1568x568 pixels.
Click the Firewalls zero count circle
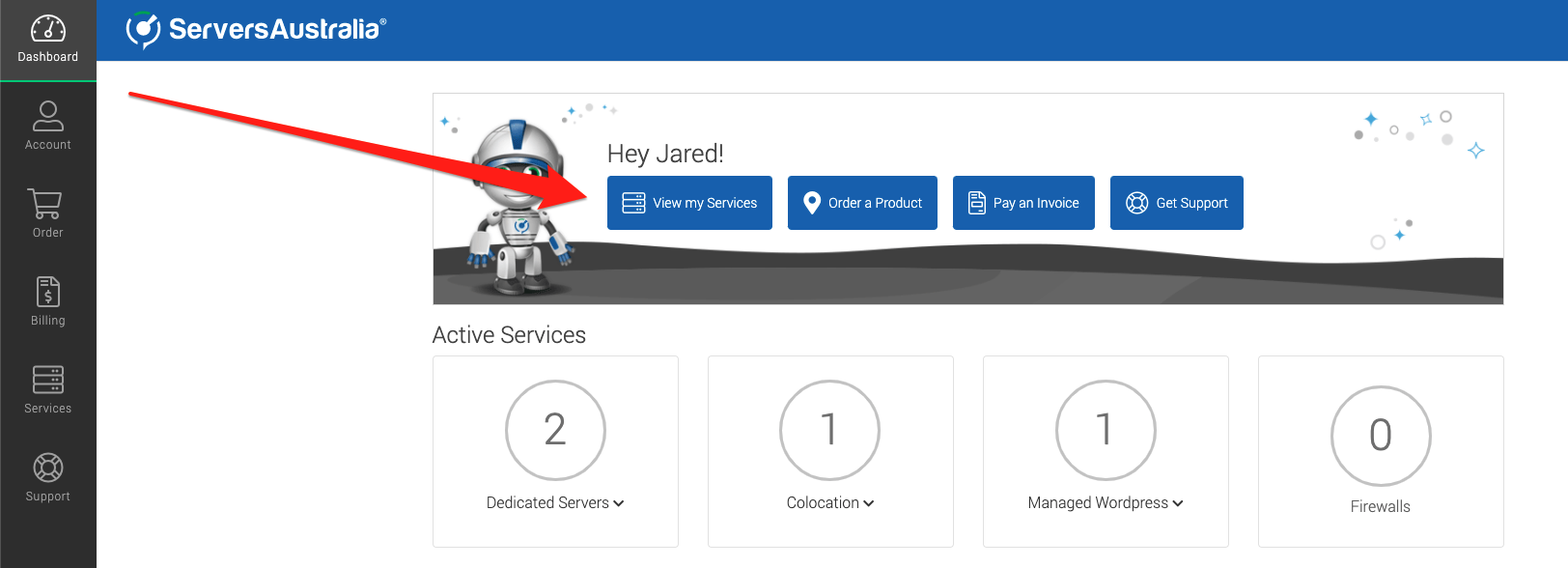click(x=1381, y=436)
